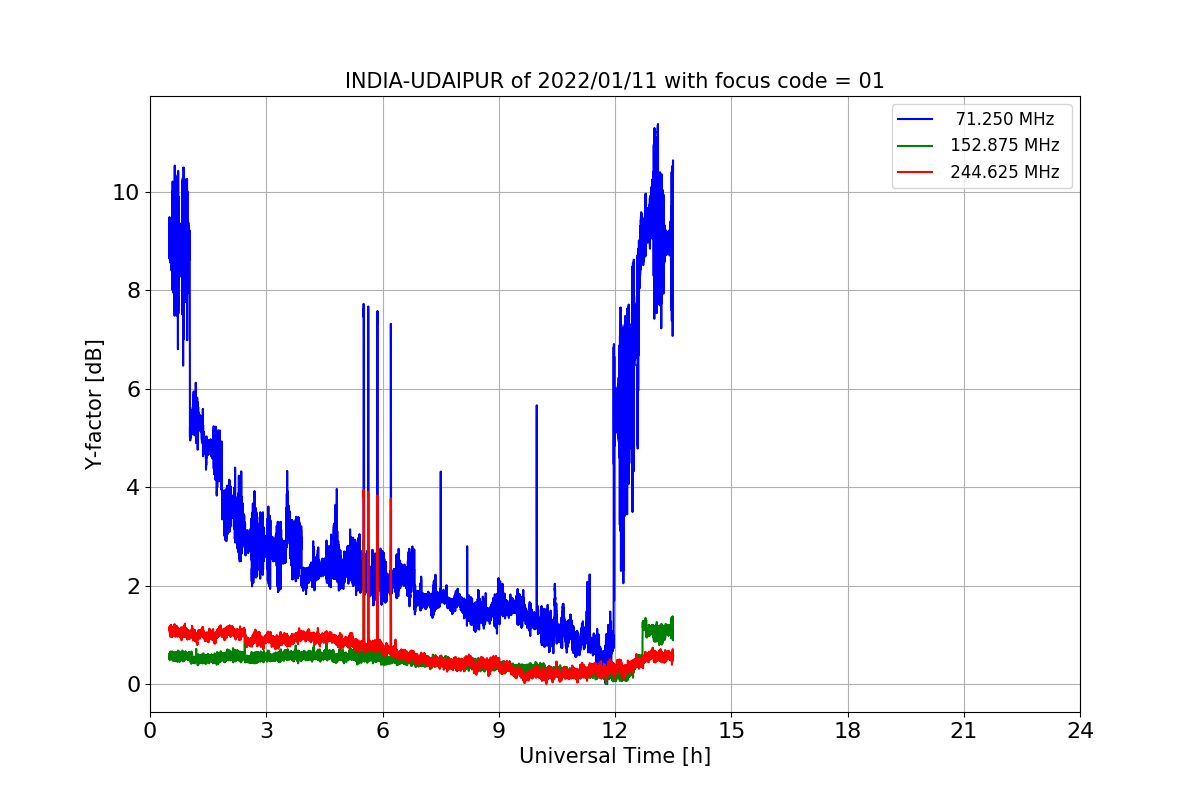Click the green step-up segment after 12.7 h
Screen dimensions: 1200x800
click(x=658, y=631)
